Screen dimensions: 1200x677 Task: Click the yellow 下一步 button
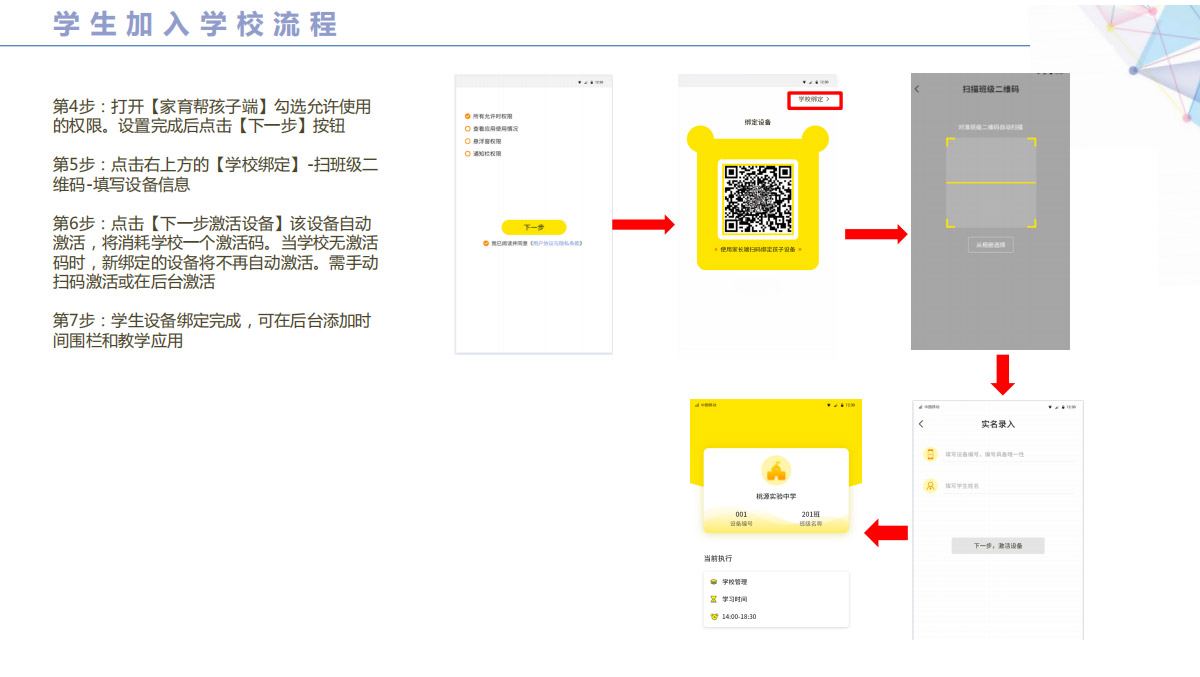click(x=534, y=227)
